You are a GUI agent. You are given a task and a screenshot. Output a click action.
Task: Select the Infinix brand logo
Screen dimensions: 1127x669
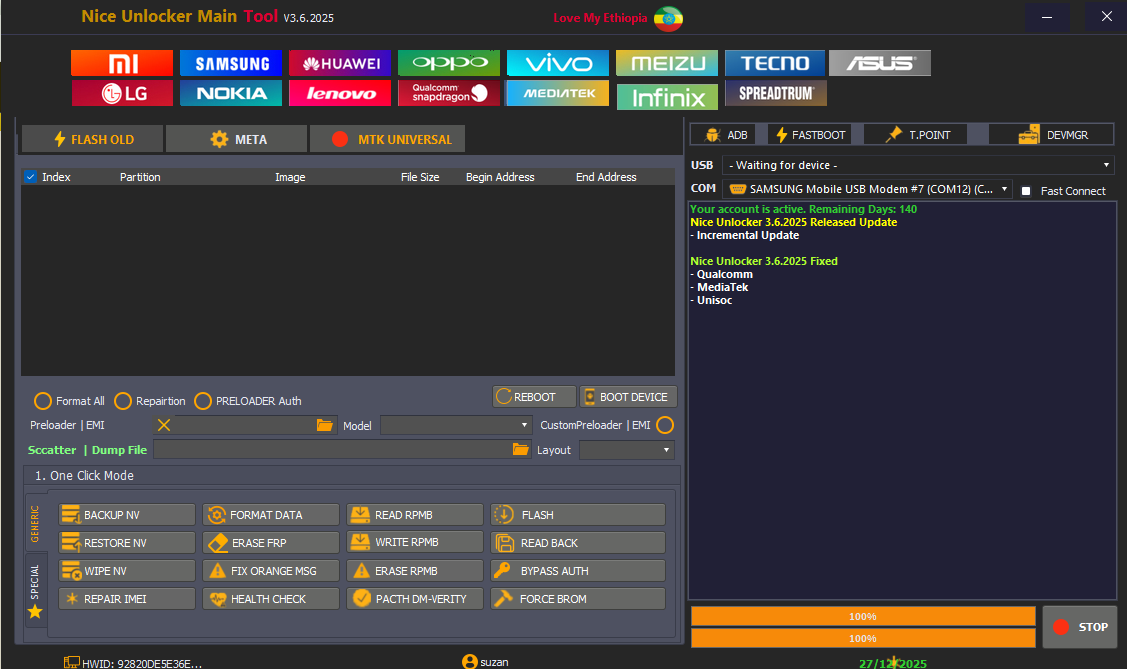[x=667, y=97]
